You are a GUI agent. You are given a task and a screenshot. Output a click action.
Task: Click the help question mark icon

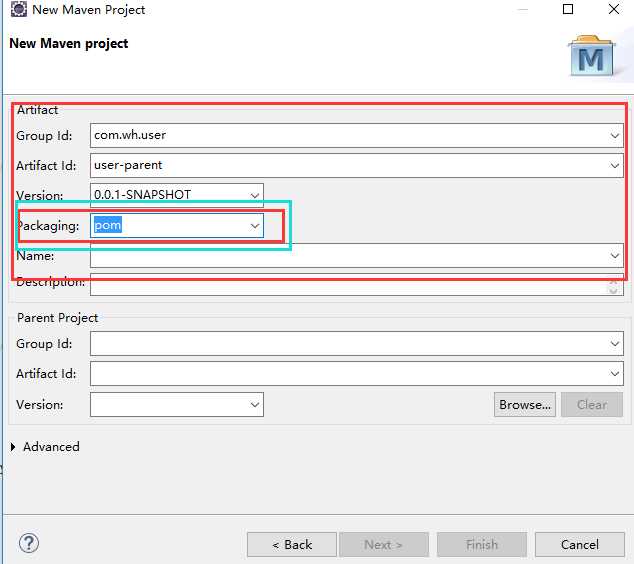[x=29, y=543]
